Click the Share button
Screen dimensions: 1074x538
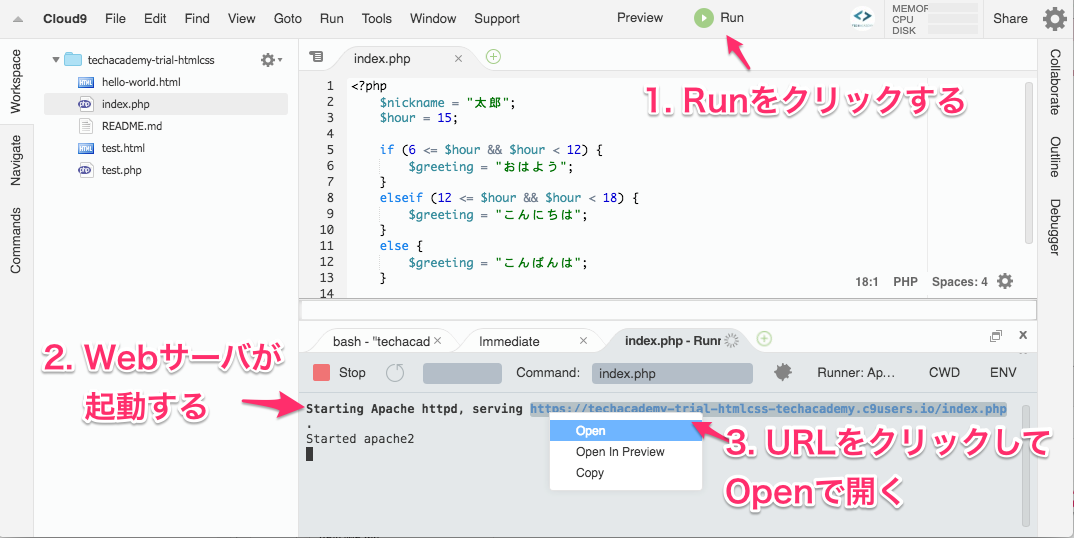click(x=1010, y=18)
